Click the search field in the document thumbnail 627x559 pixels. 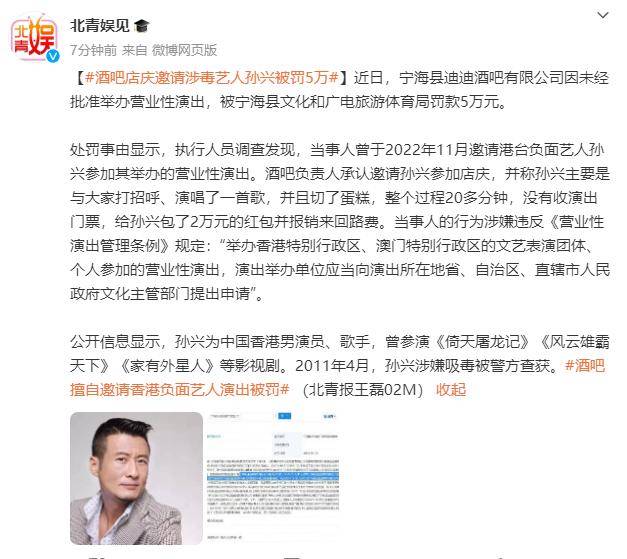pos(242,416)
